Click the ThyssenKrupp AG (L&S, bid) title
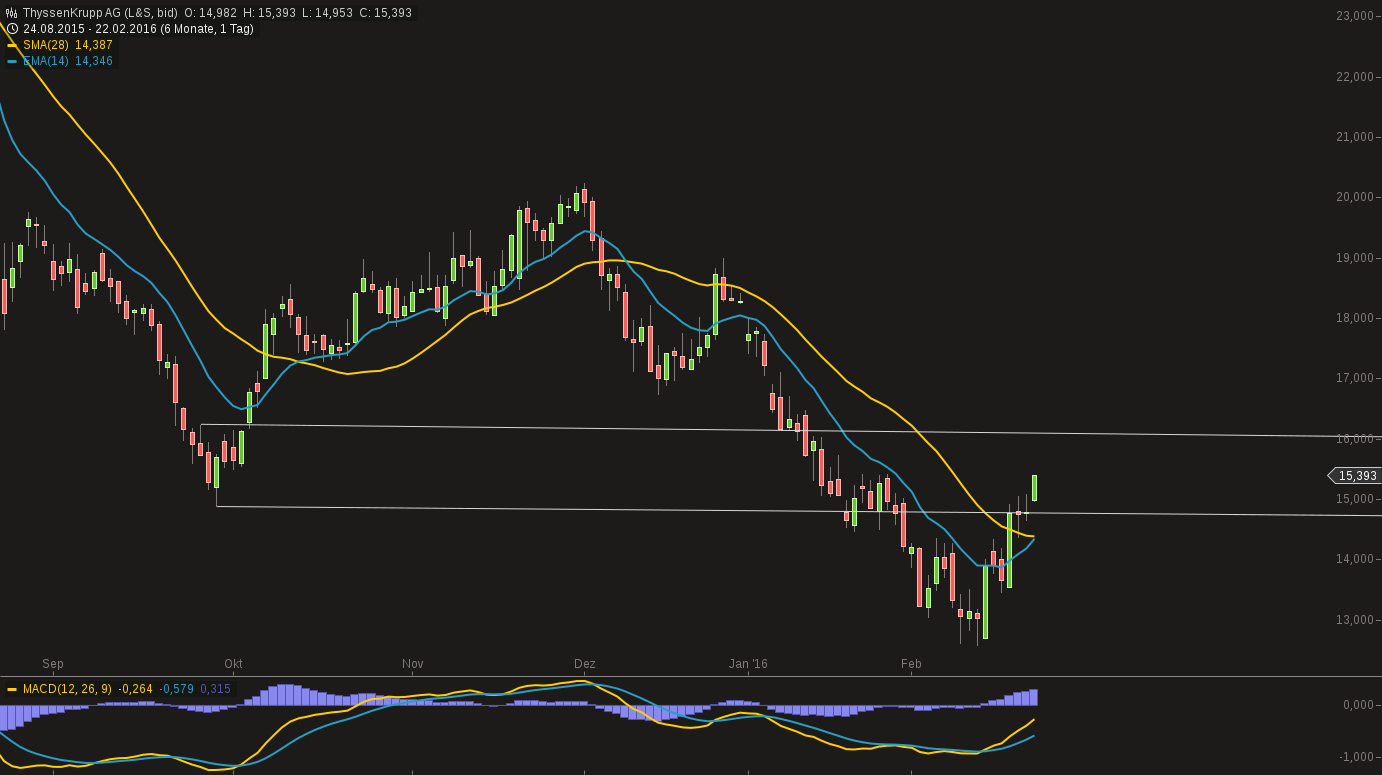1382x775 pixels. pyautogui.click(x=100, y=13)
